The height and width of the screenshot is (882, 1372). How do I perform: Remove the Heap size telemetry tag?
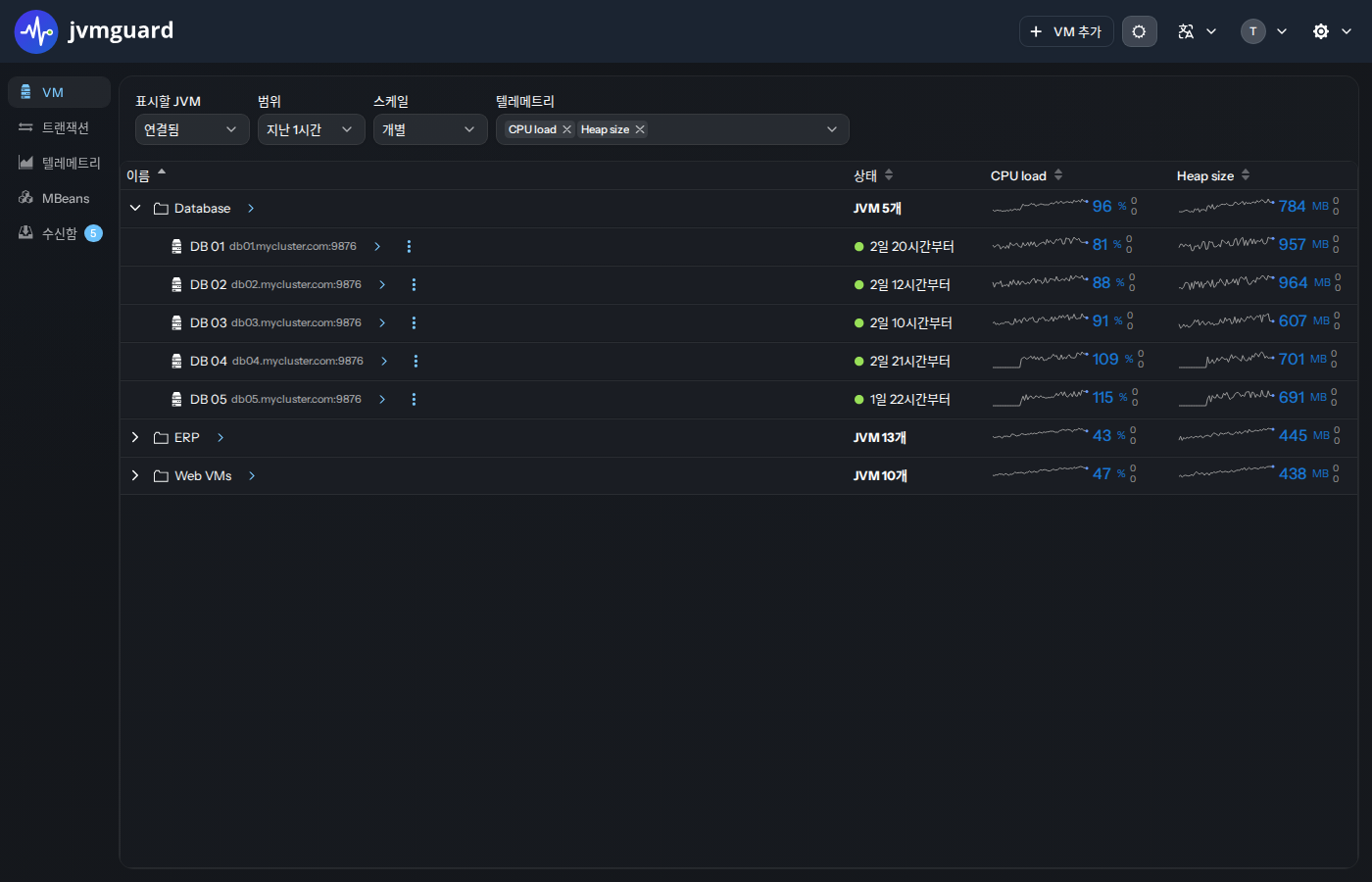coord(640,129)
